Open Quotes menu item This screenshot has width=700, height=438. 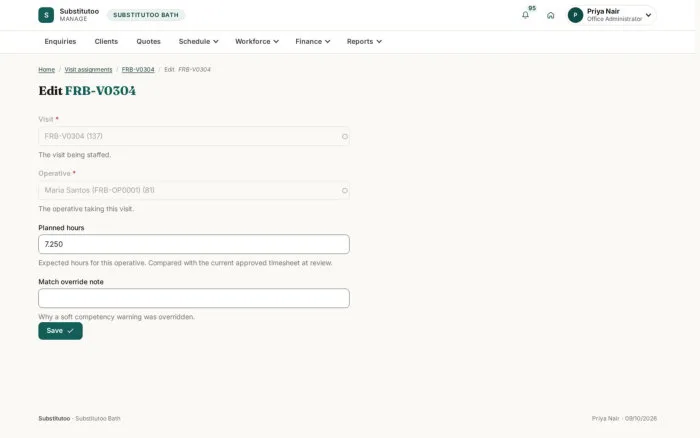[x=148, y=42]
